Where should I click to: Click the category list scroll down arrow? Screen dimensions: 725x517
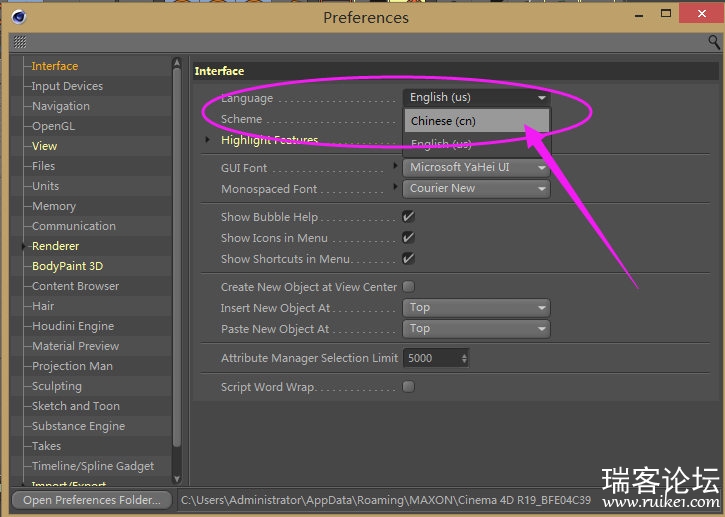click(176, 479)
